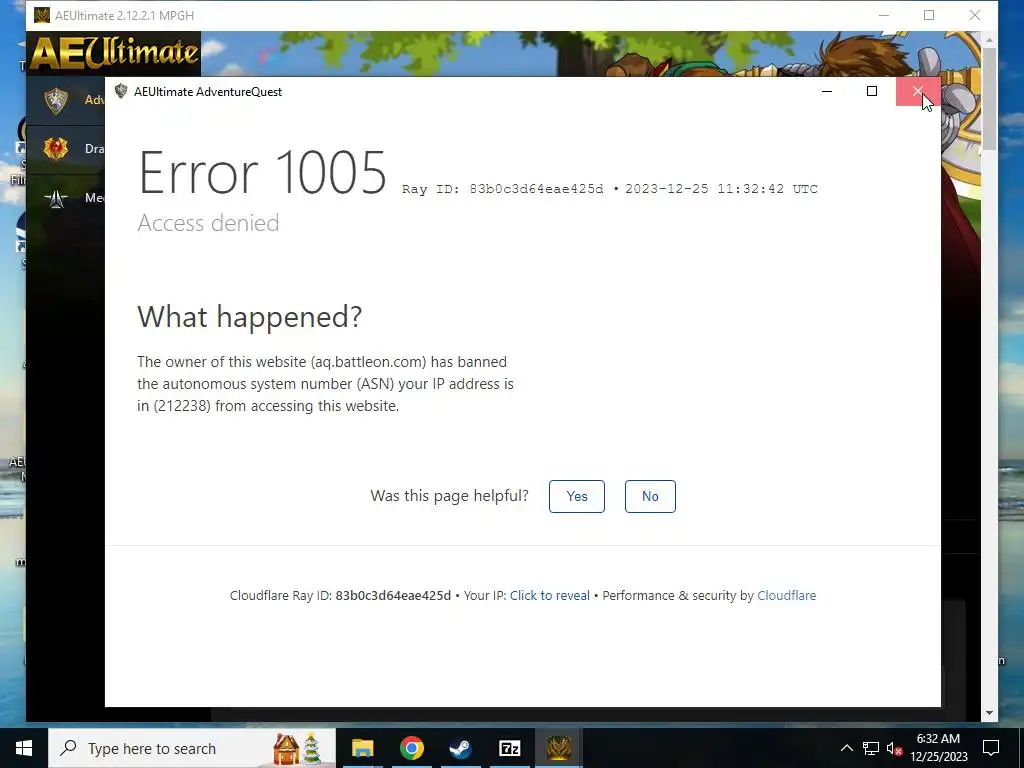This screenshot has height=768, width=1024.
Task: Click the Ray ID text in header
Action: (x=502, y=189)
